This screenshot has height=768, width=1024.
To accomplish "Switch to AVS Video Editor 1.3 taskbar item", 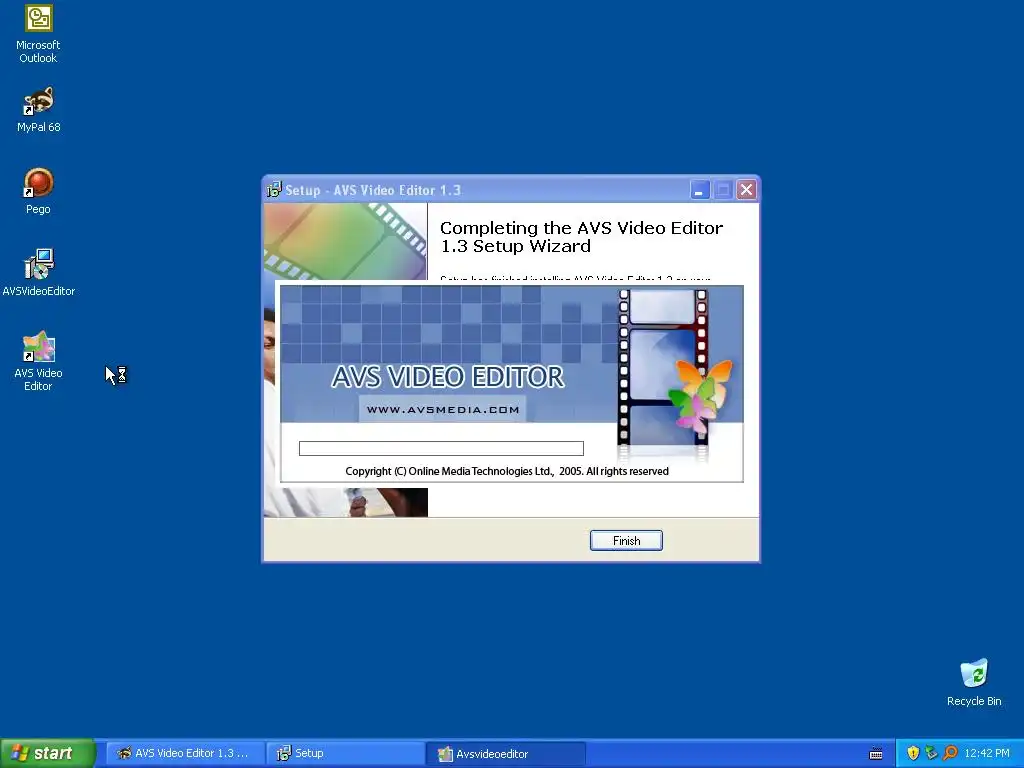I will [x=185, y=753].
